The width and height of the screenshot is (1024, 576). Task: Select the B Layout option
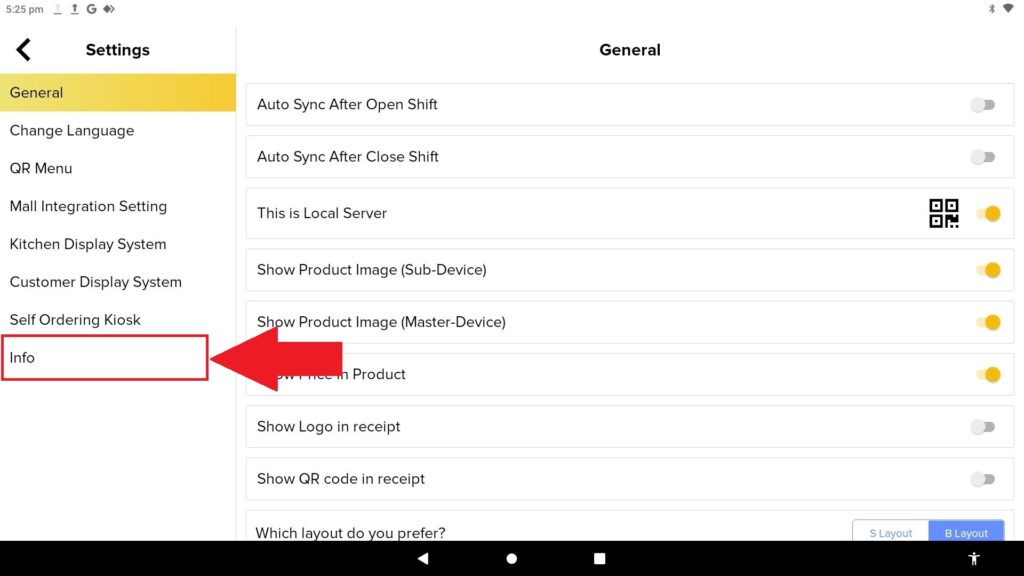pos(967,532)
